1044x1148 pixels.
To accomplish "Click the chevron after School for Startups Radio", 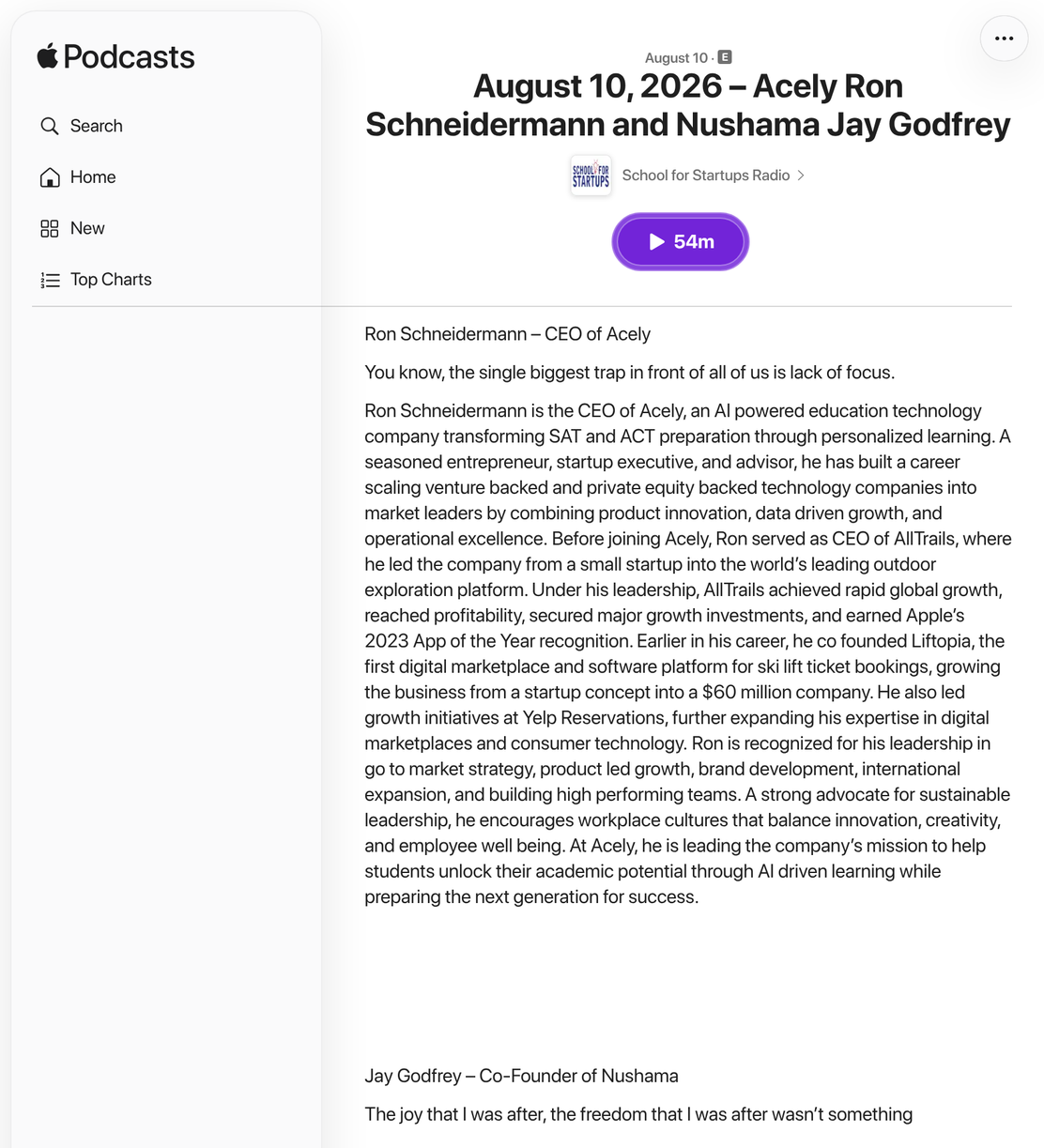I will [801, 176].
